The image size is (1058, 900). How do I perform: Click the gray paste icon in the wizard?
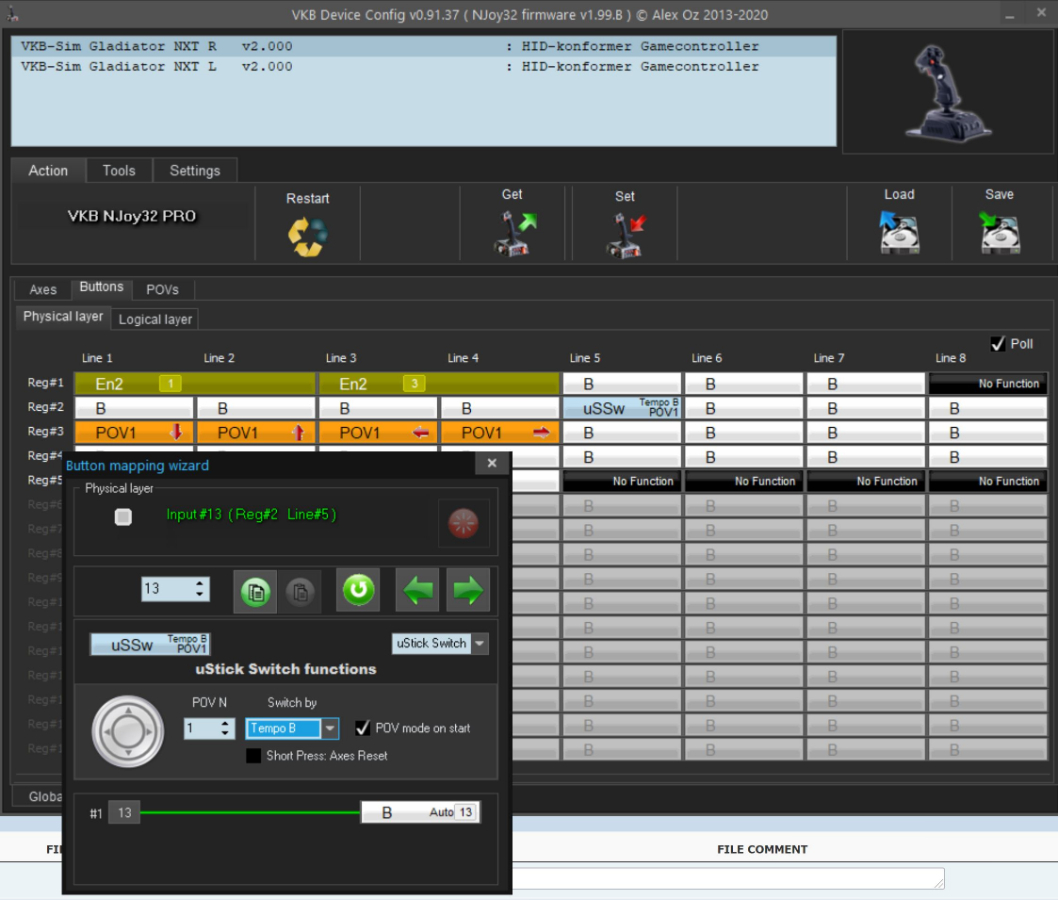point(300,592)
